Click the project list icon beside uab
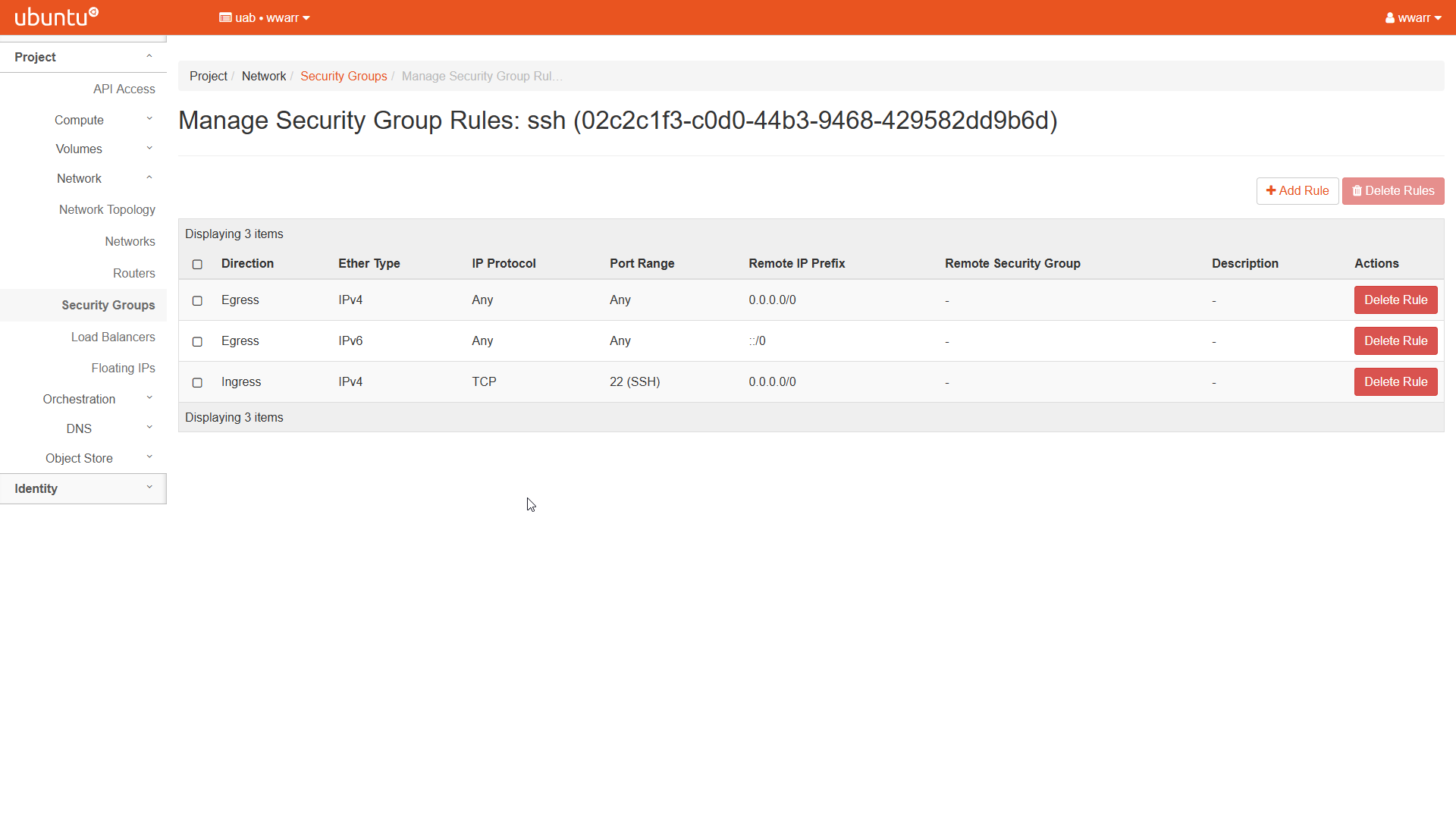Screen dimensions: 1456x819 pyautogui.click(x=225, y=17)
